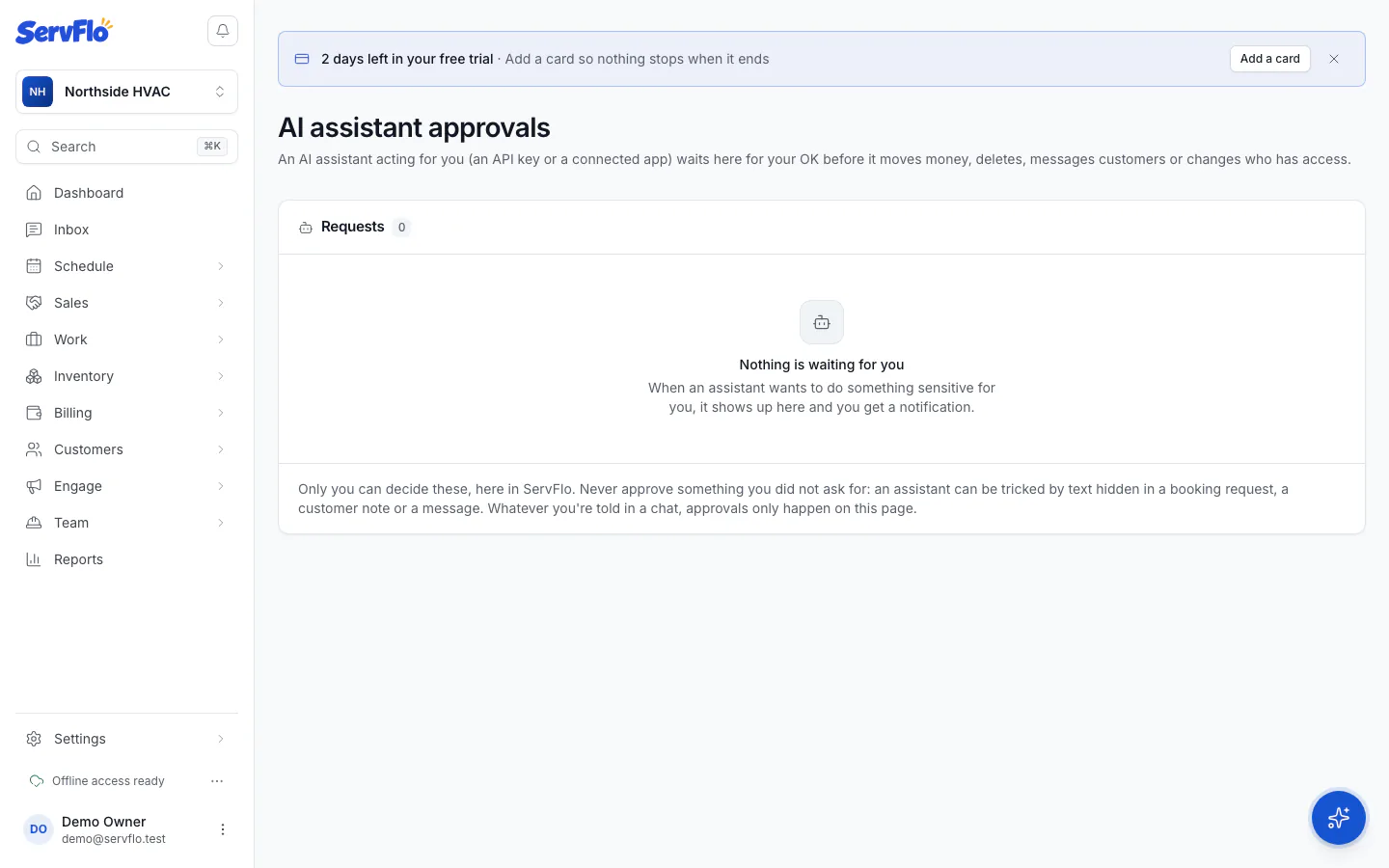Click the Add a card button
This screenshot has width=1389, height=868.
coord(1269,59)
